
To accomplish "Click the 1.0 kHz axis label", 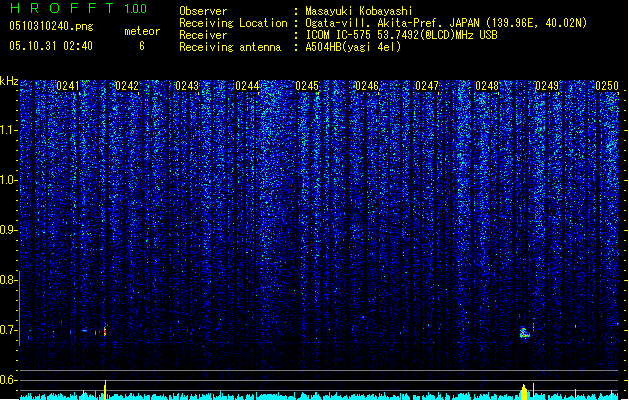I will pyautogui.click(x=8, y=180).
